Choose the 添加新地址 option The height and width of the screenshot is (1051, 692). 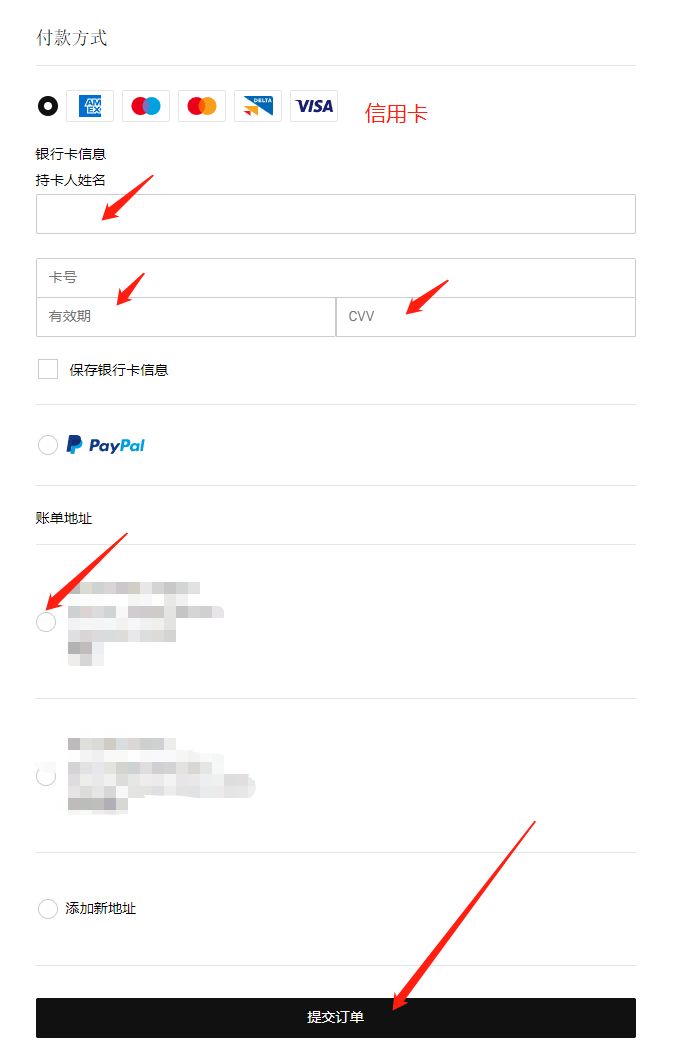tap(48, 909)
